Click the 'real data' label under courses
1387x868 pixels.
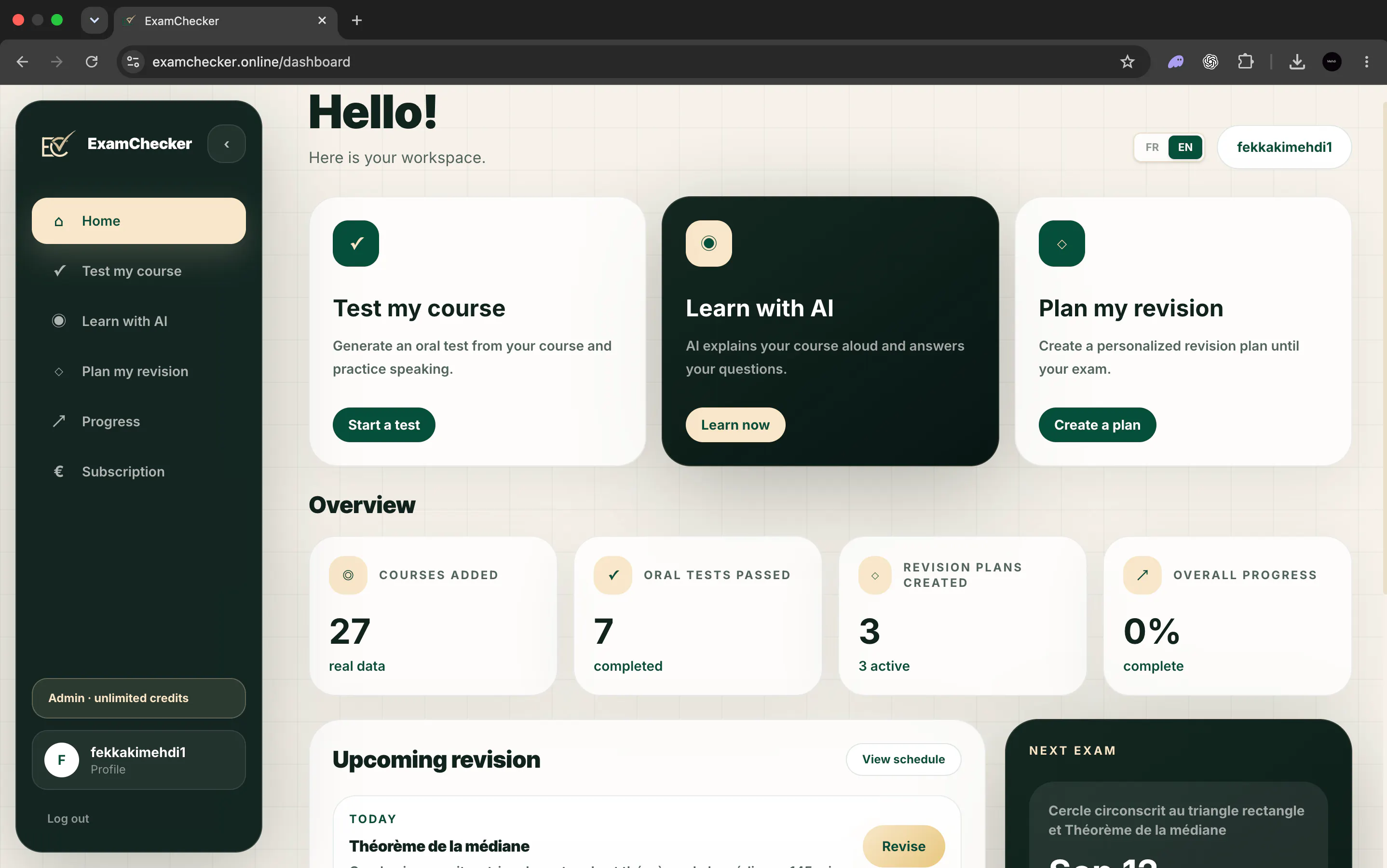click(356, 666)
